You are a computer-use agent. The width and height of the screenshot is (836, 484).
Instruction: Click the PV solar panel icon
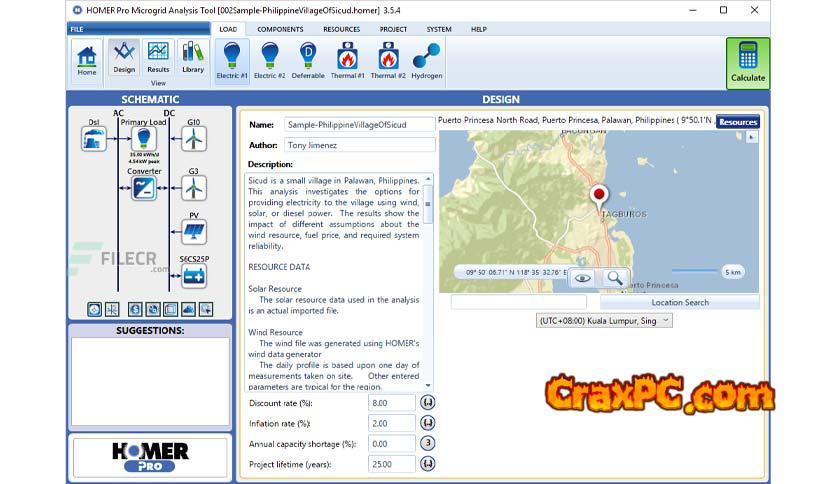[194, 232]
